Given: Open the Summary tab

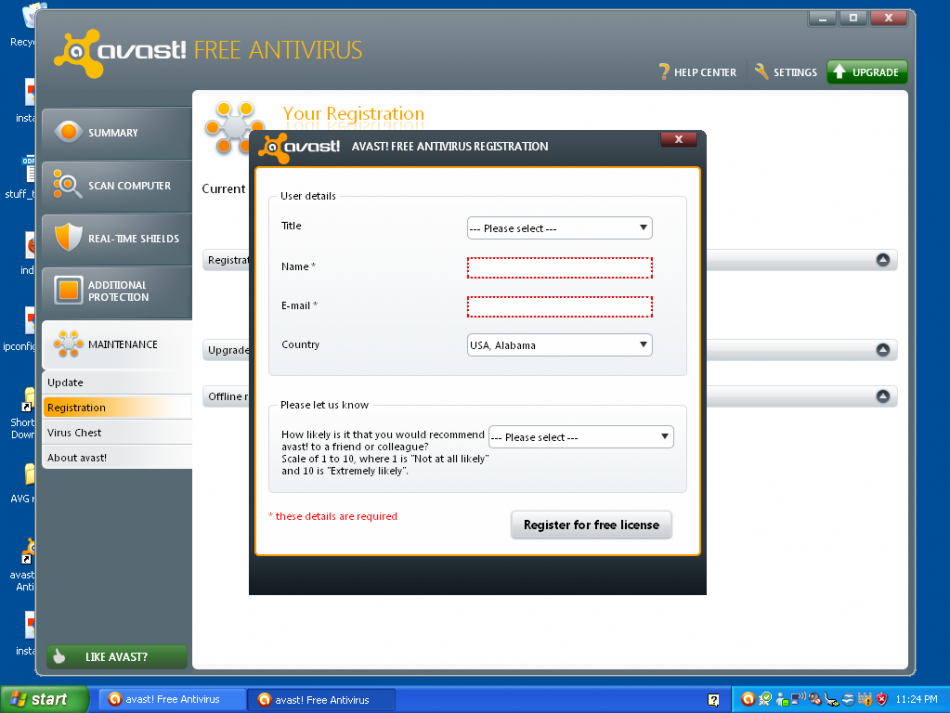Looking at the screenshot, I should click(117, 133).
